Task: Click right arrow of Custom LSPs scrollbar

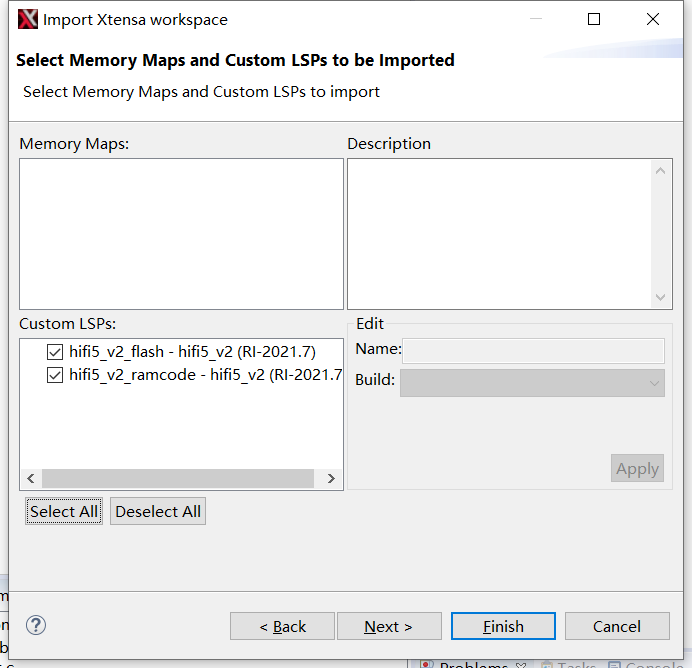Action: coord(331,479)
